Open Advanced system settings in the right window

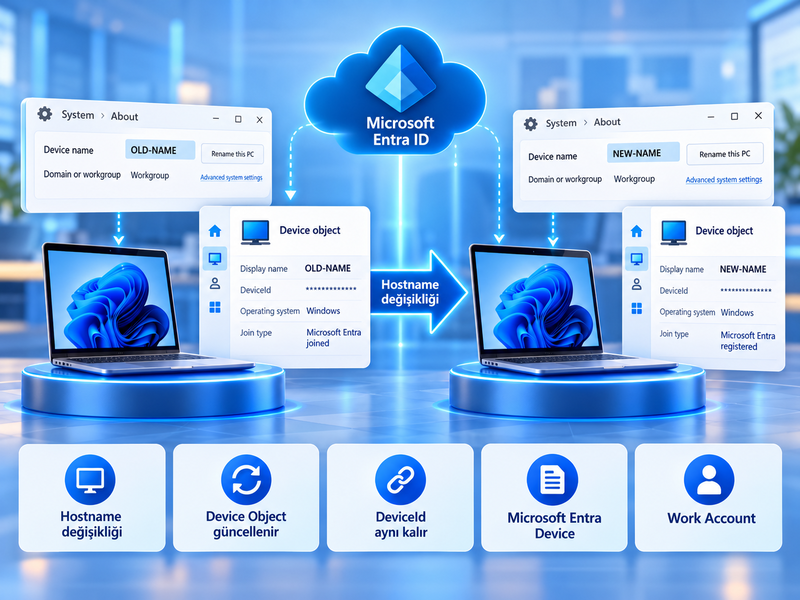pyautogui.click(x=724, y=180)
